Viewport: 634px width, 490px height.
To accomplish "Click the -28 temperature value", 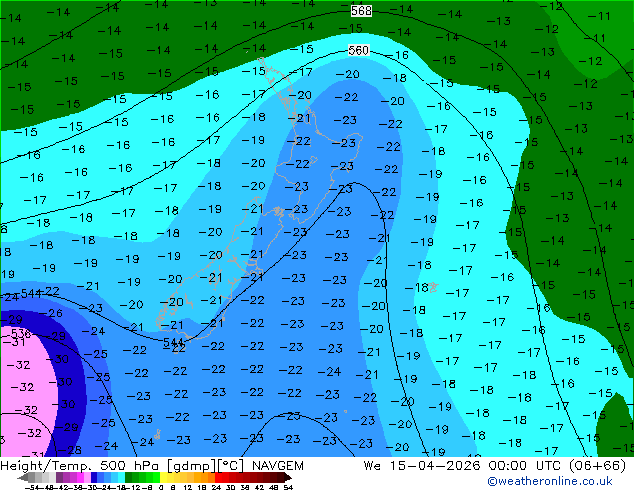I will coord(70,450).
